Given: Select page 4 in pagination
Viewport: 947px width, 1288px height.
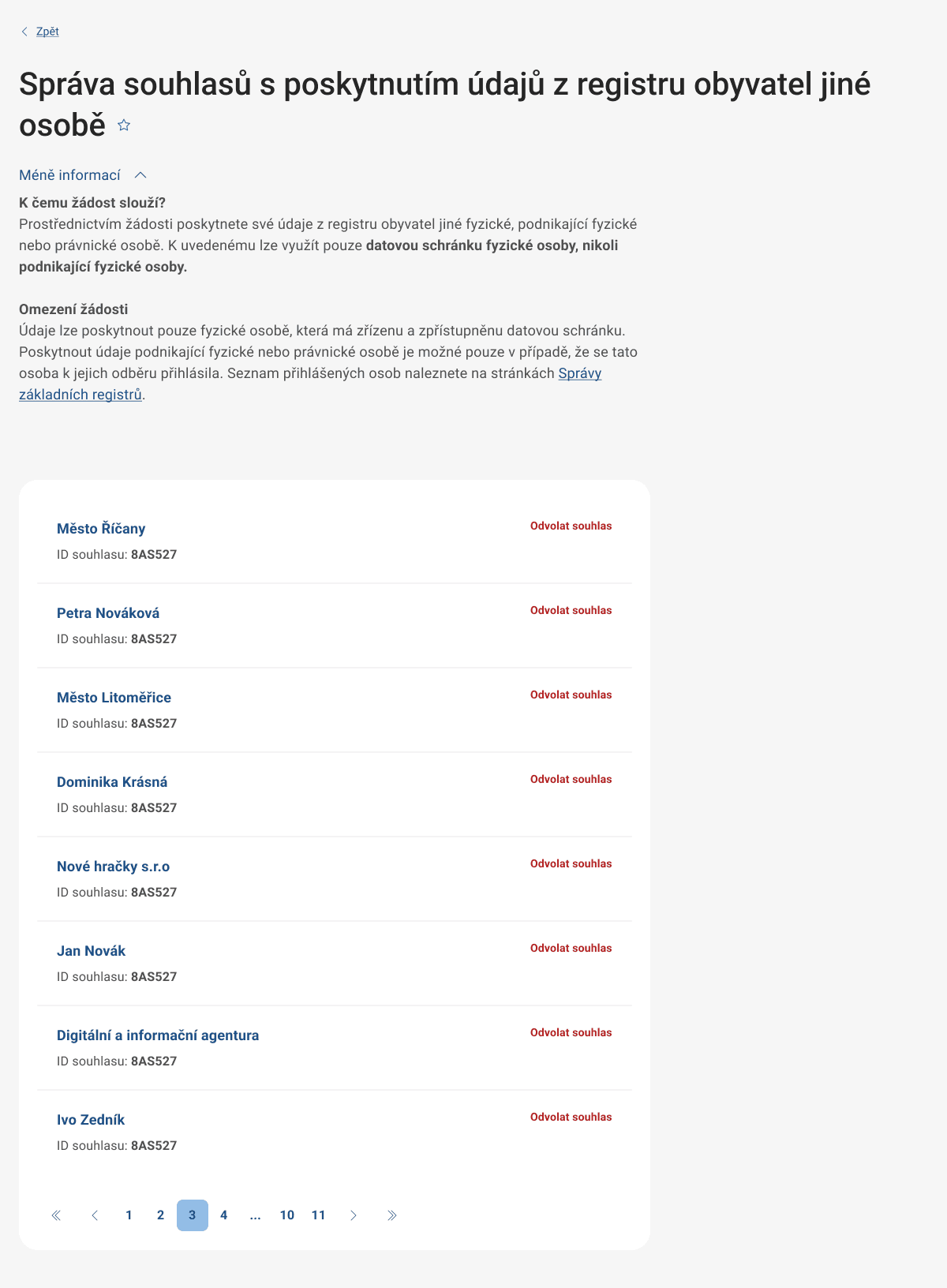Looking at the screenshot, I should tap(223, 1215).
